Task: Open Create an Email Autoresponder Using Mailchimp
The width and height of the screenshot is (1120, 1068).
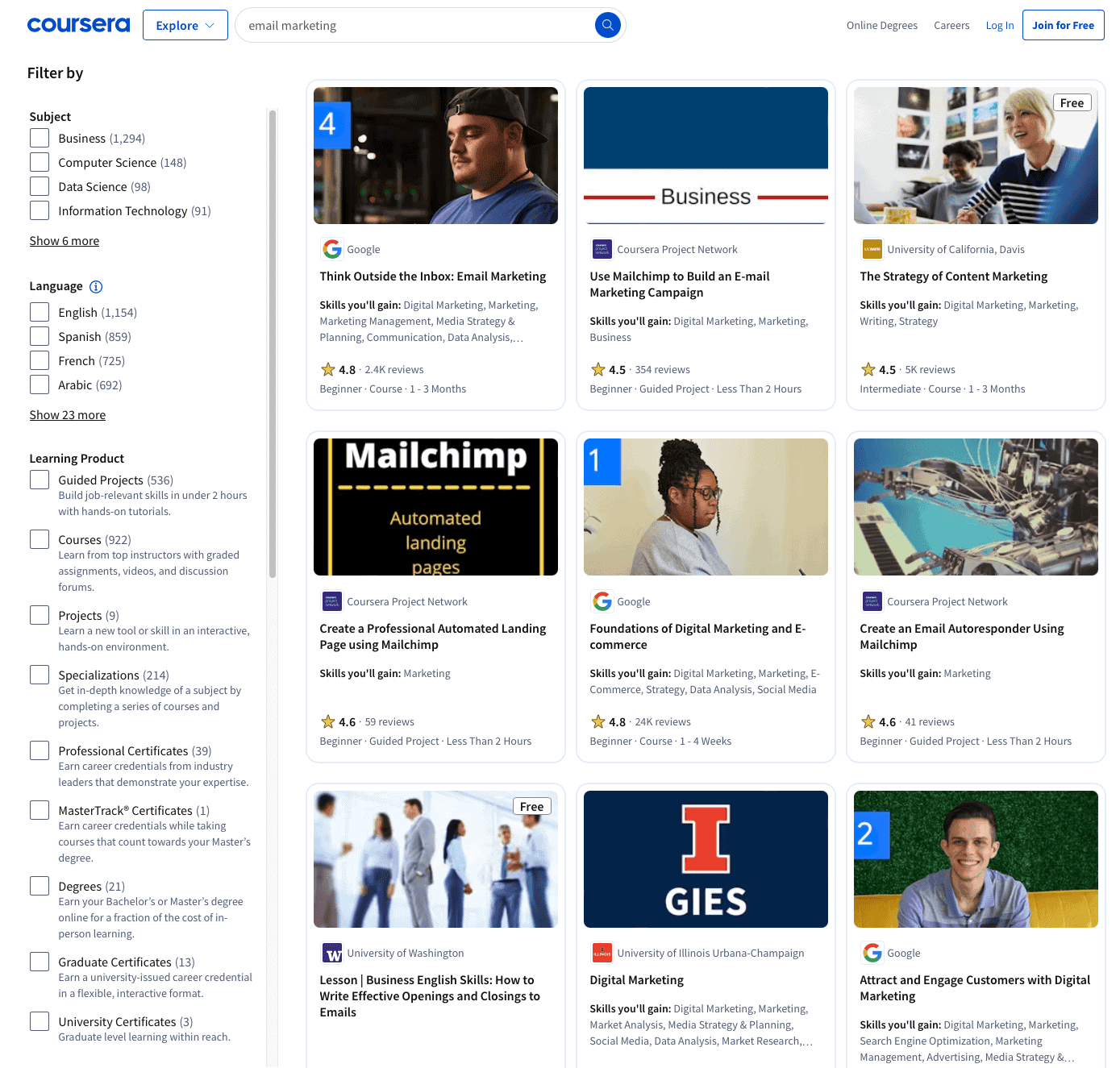Action: click(x=962, y=637)
